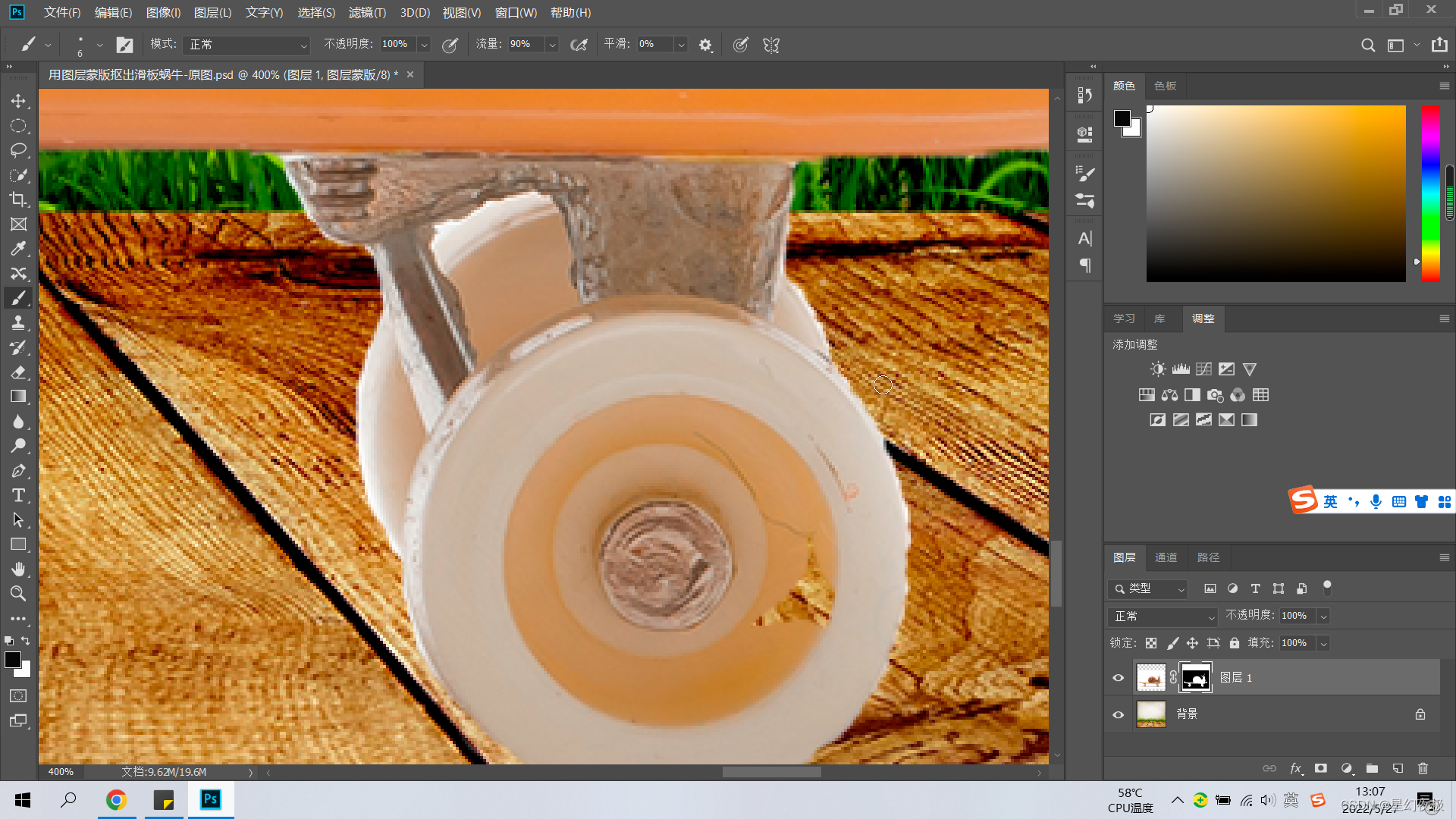The height and width of the screenshot is (819, 1456).
Task: Click the Delete layer trash icon
Action: pos(1423,768)
